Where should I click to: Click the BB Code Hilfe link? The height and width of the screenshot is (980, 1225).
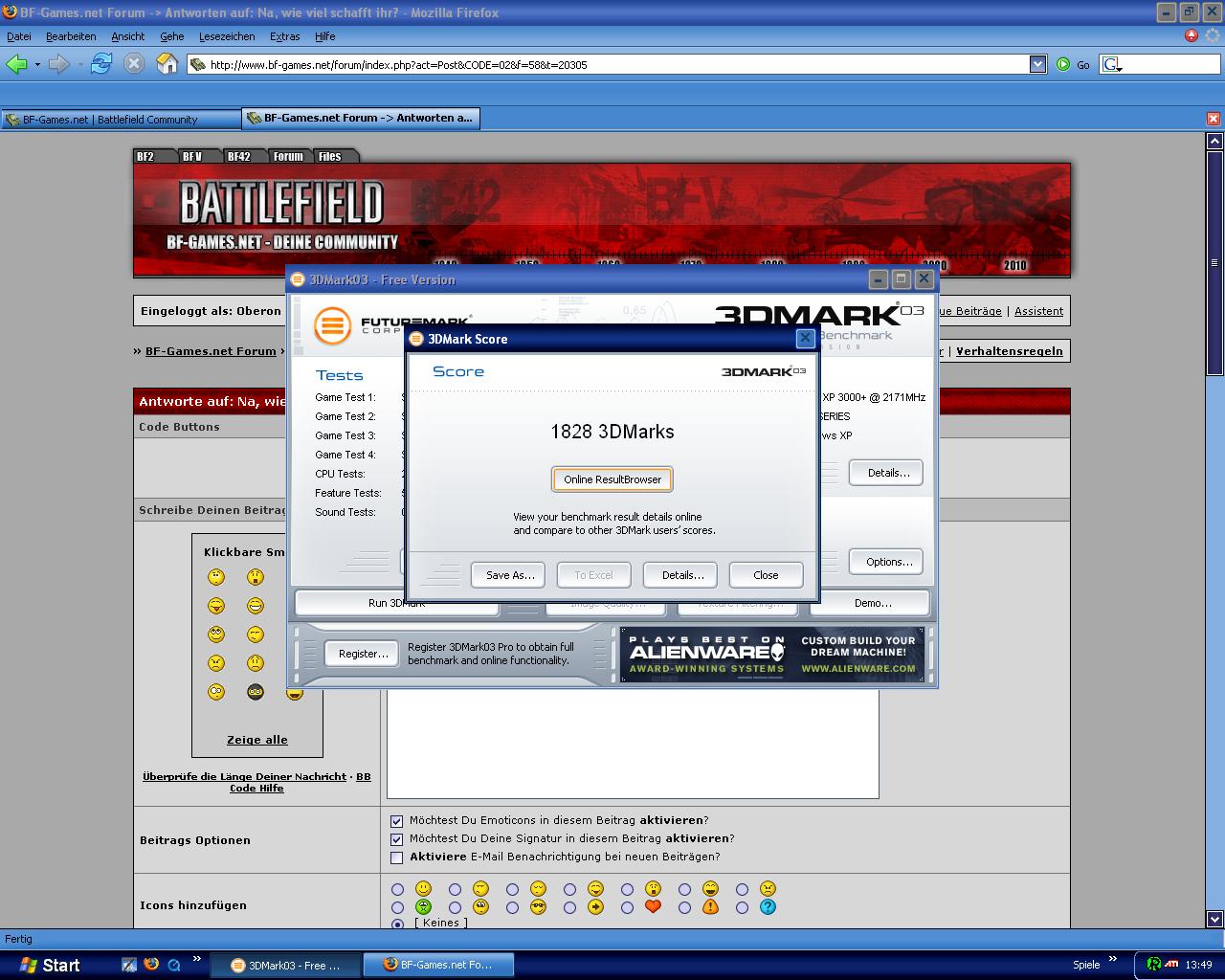pyautogui.click(x=300, y=782)
